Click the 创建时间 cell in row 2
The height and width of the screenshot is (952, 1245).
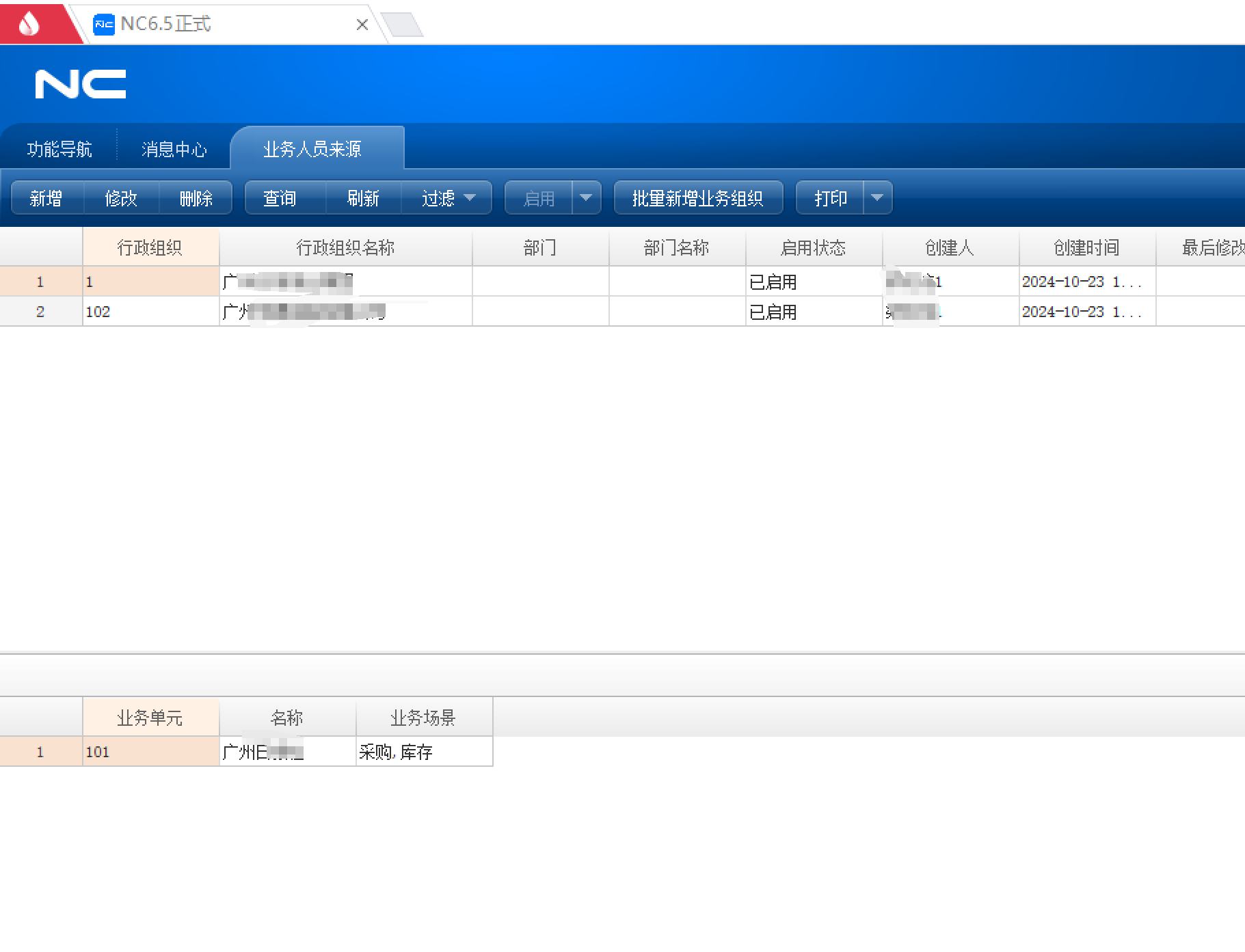pos(1087,312)
